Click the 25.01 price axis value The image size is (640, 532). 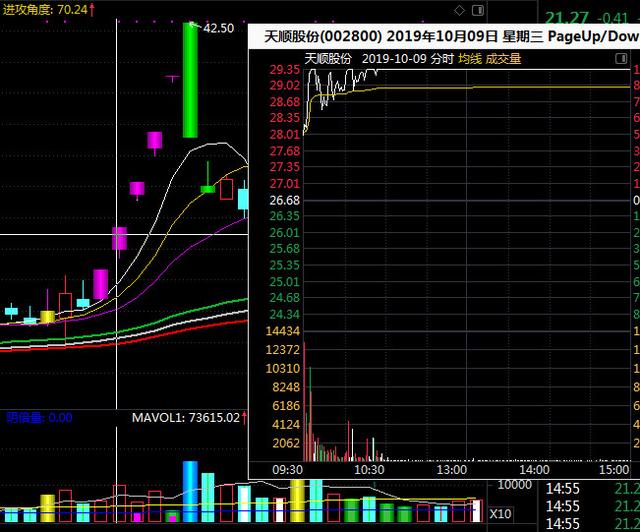coord(284,282)
